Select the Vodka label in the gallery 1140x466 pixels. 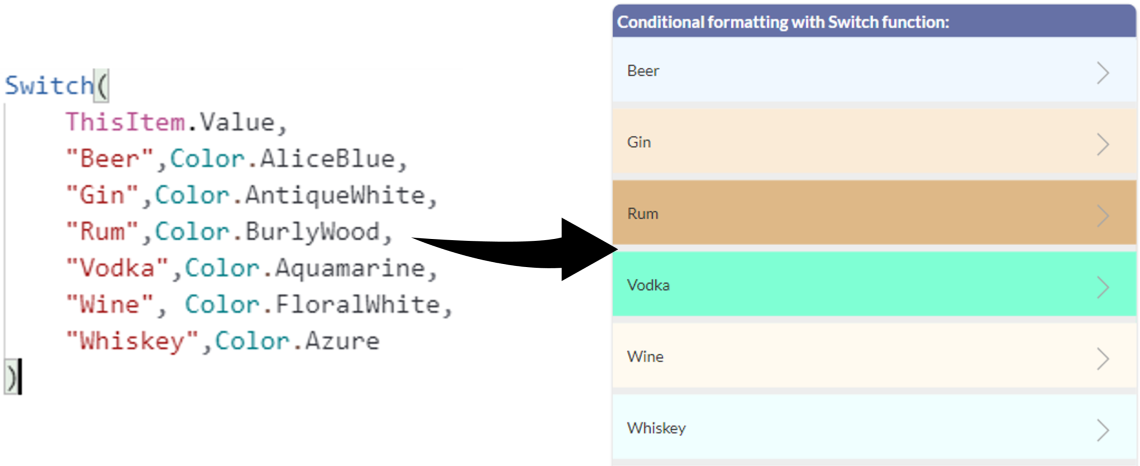pyautogui.click(x=648, y=285)
